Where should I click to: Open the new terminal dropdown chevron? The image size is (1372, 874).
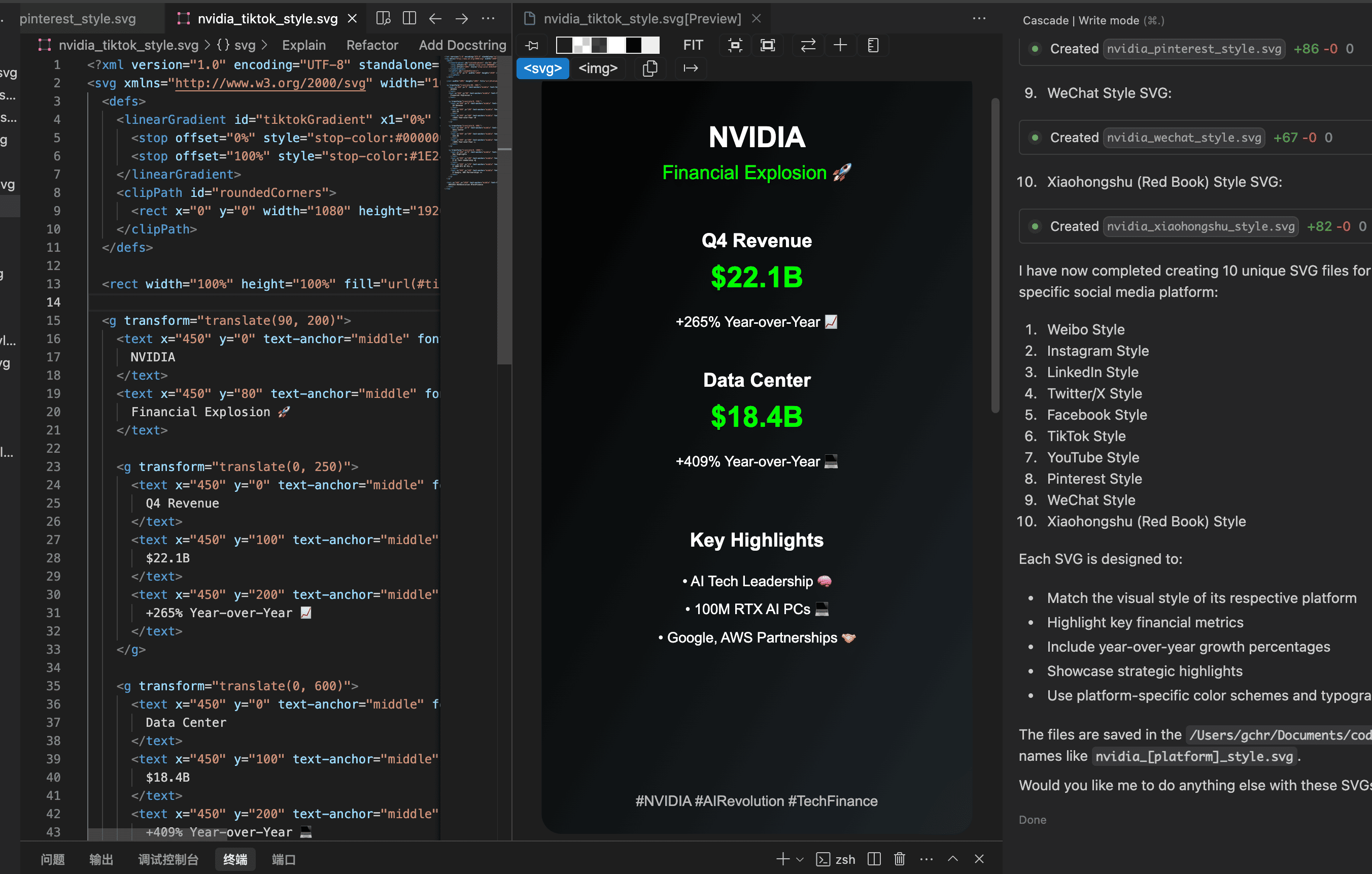pyautogui.click(x=799, y=859)
